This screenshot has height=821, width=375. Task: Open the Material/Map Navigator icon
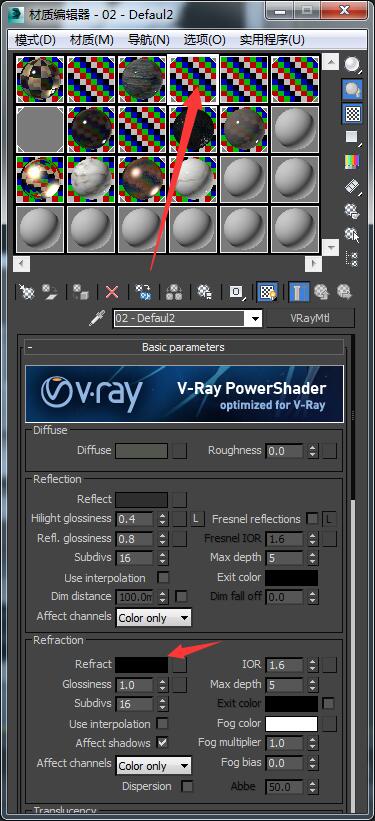pos(352,258)
